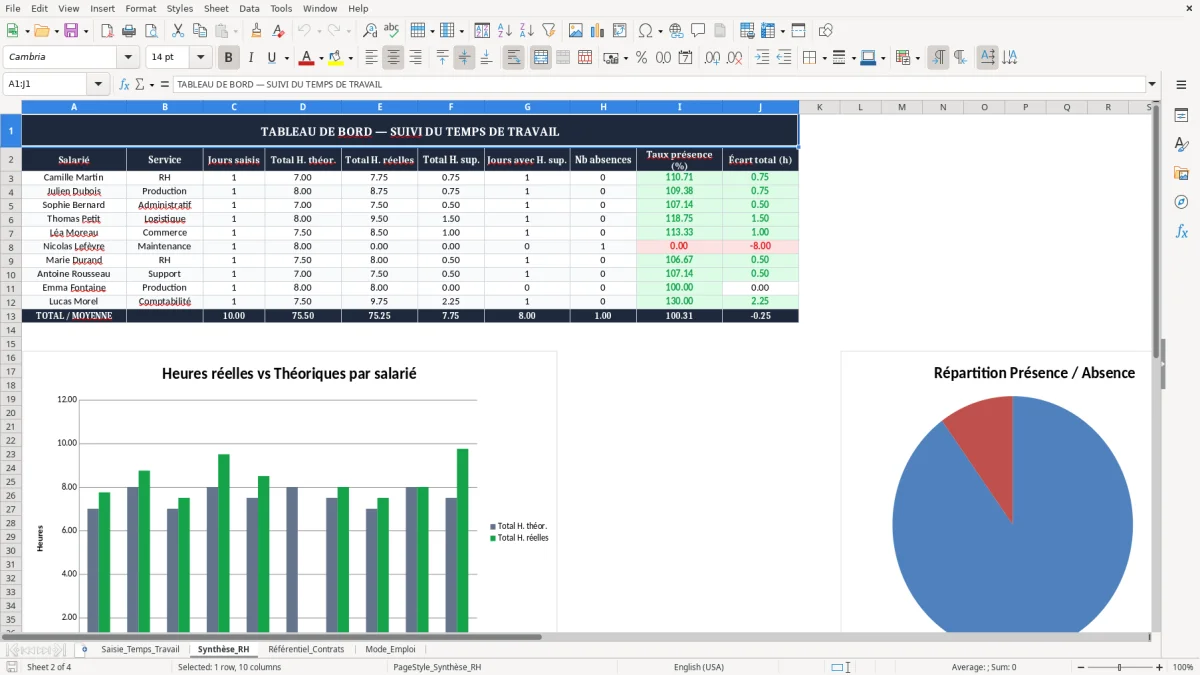Apply the red font color swatch
Viewport: 1200px width, 675px height.
[x=306, y=58]
